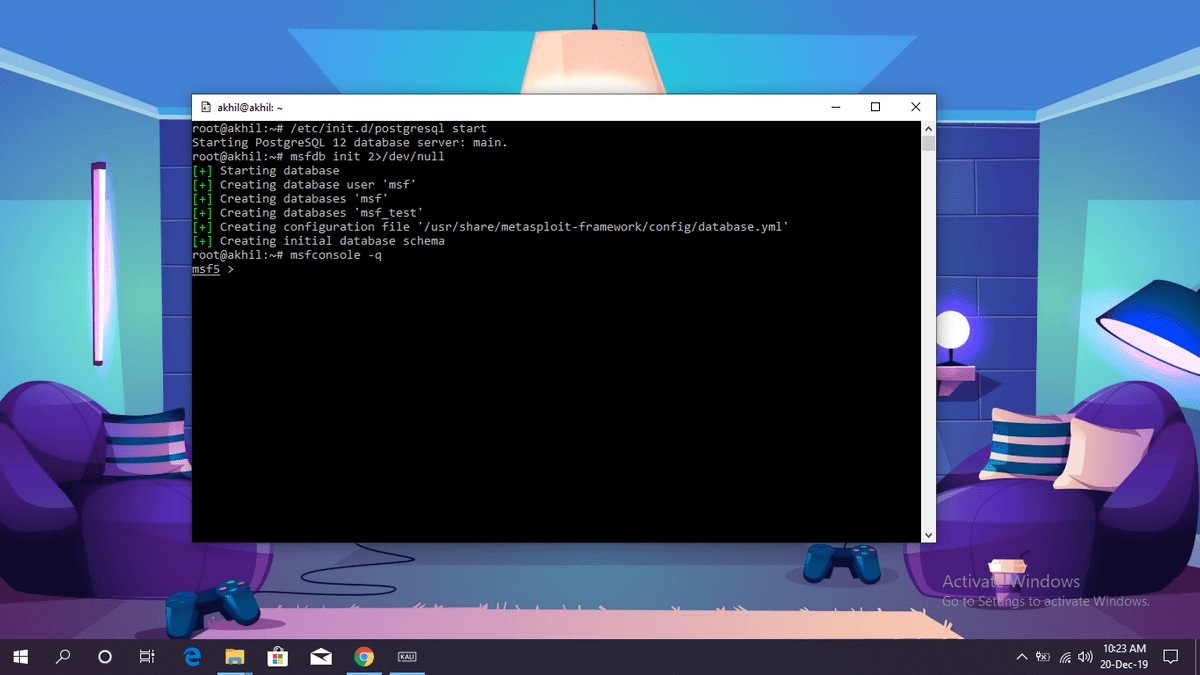Click the database.yml configuration path

click(603, 227)
